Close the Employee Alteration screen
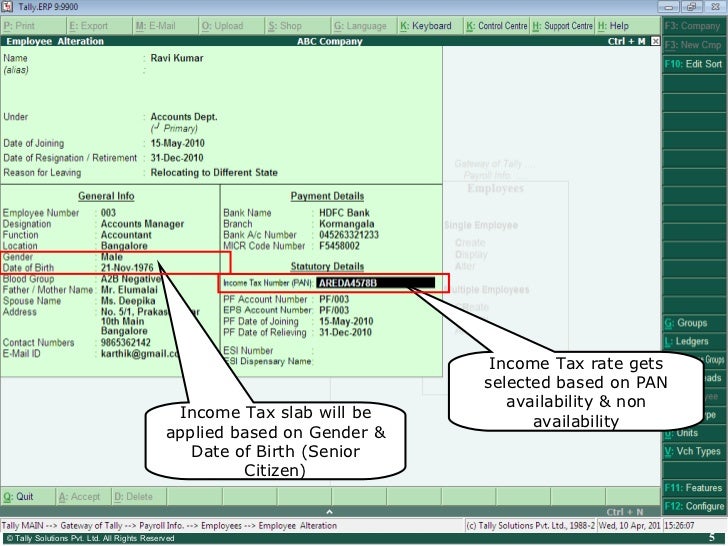Viewport: 728px width, 546px height. 655,41
